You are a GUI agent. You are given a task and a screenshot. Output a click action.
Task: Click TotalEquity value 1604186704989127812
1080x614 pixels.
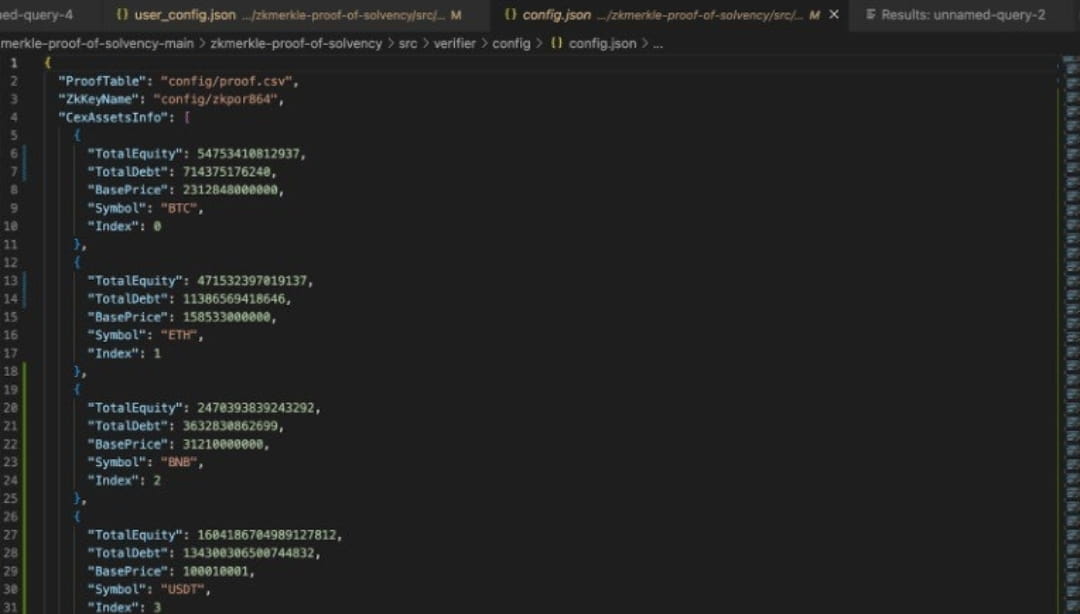point(267,535)
